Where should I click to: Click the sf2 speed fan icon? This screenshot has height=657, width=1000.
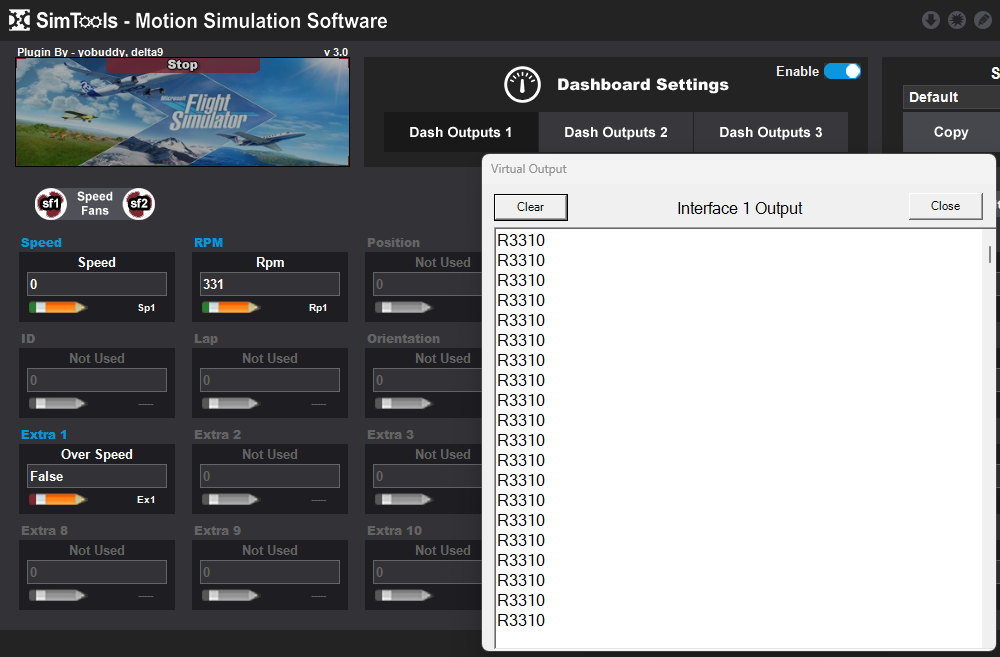tap(138, 204)
